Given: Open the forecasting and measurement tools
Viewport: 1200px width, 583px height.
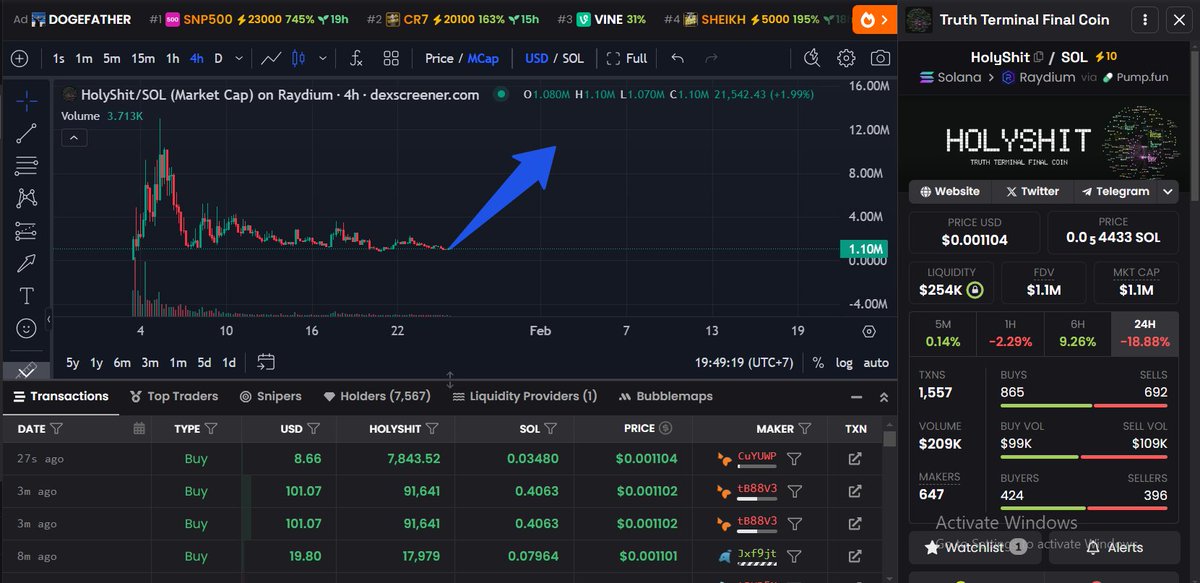Looking at the screenshot, I should point(26,231).
